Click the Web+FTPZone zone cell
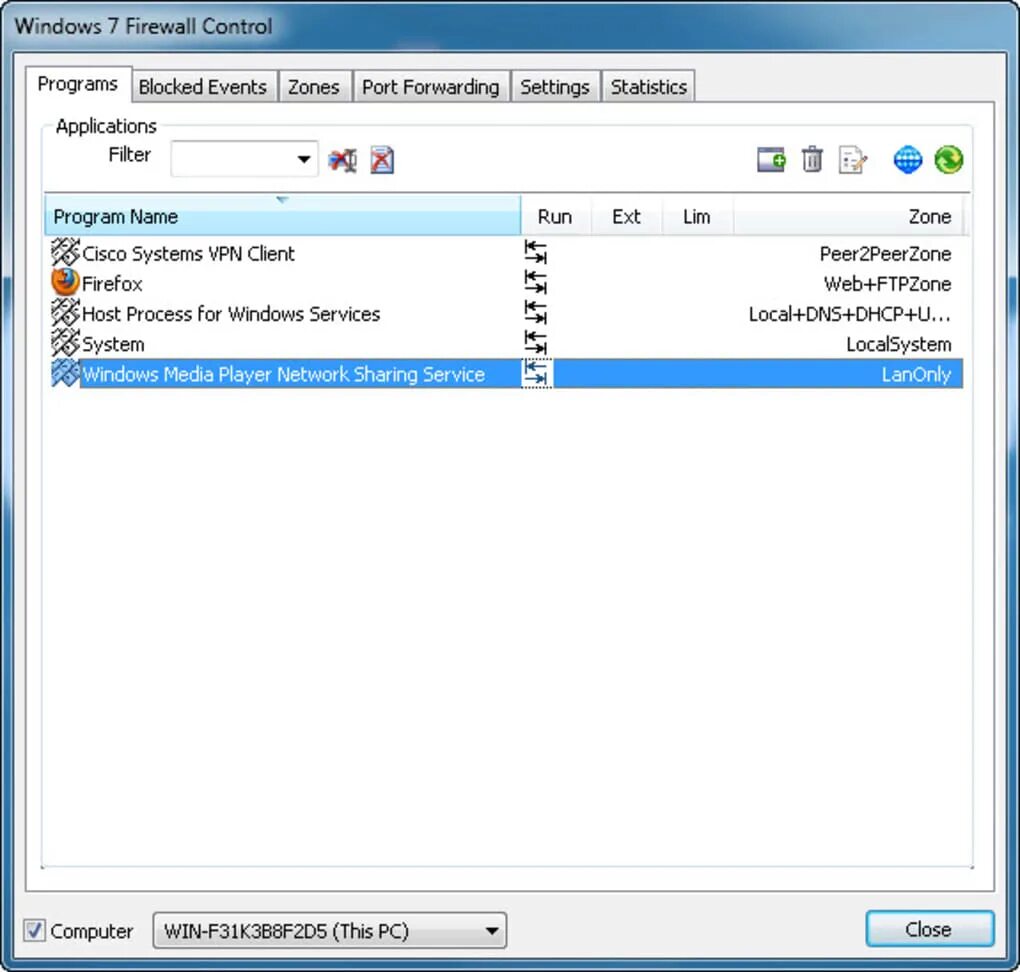Screen dimensions: 1020x972 coord(887,284)
